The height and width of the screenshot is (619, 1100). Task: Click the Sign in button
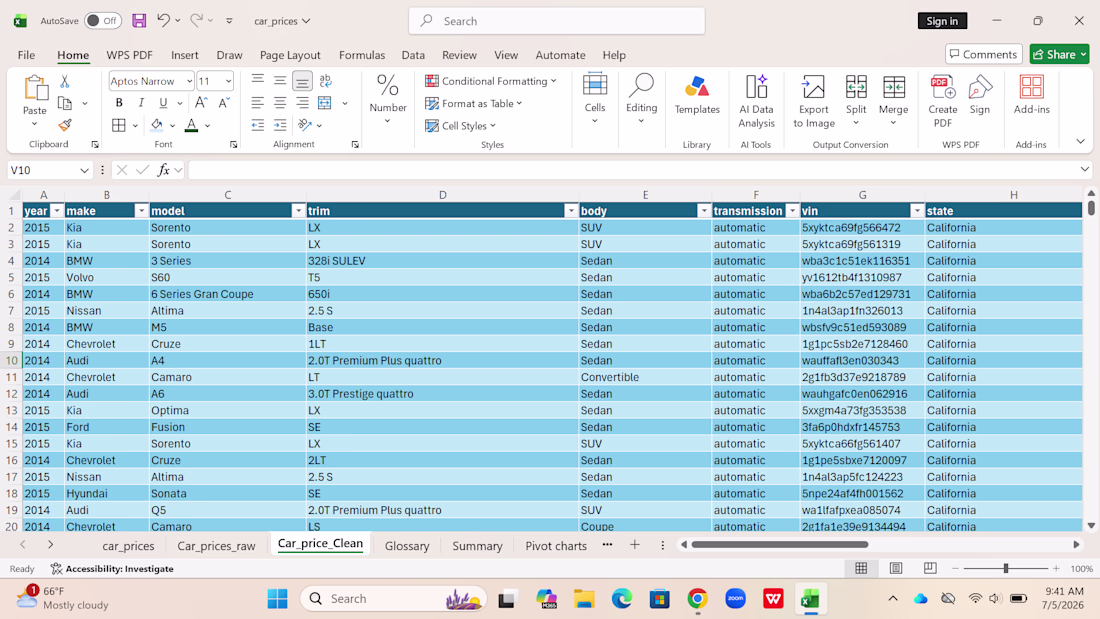coord(942,21)
